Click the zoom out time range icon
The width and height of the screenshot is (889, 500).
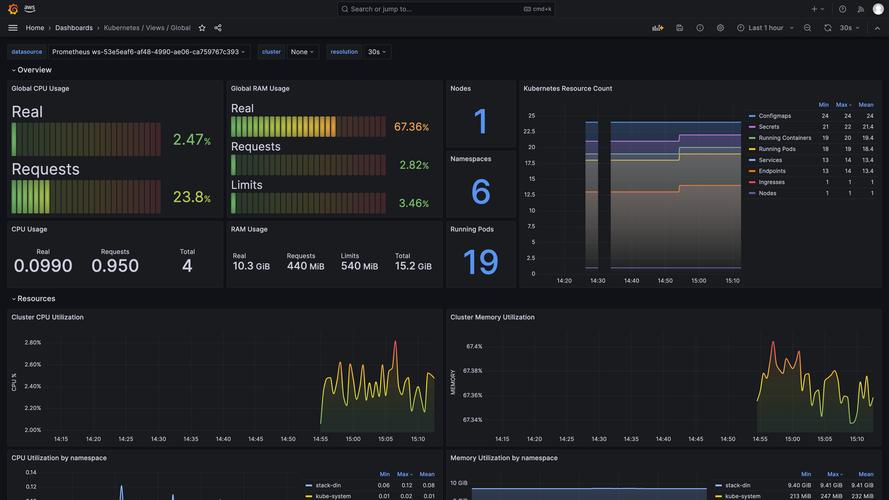807,28
